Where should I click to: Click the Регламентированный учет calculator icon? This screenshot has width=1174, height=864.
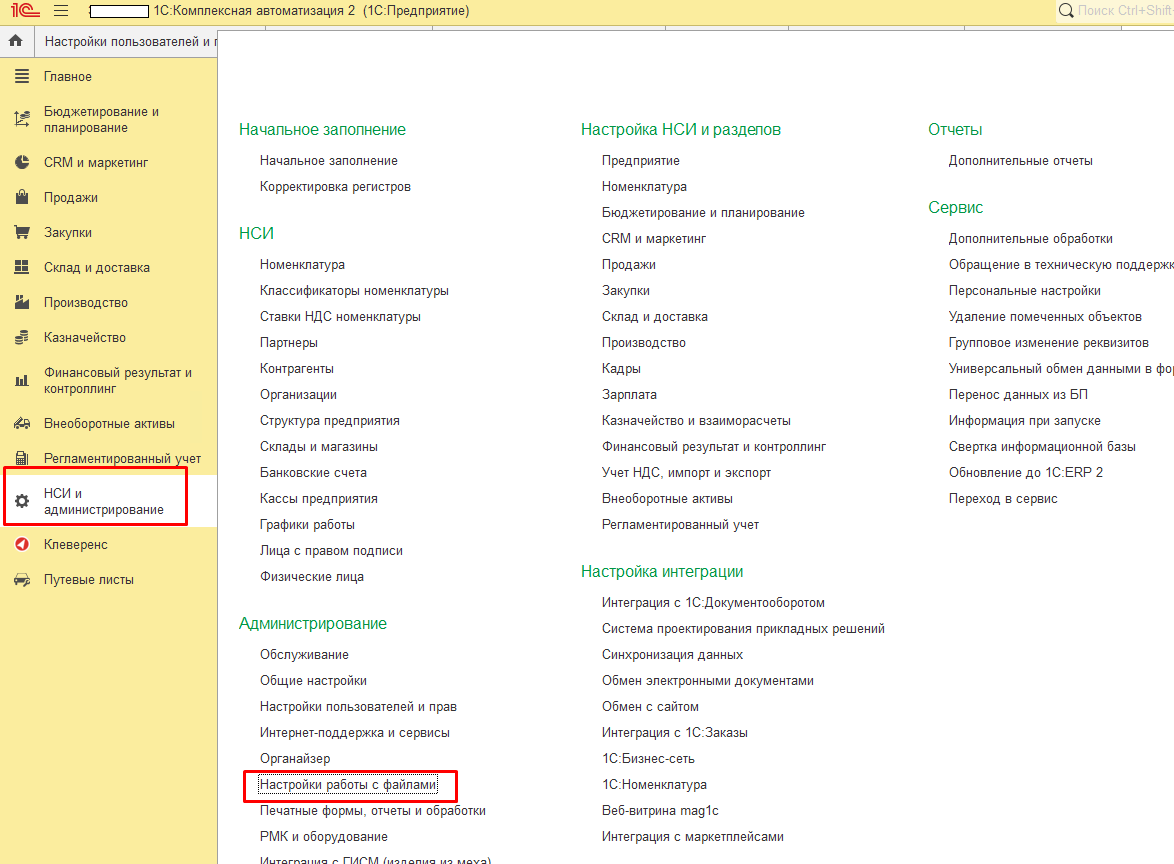[22, 458]
